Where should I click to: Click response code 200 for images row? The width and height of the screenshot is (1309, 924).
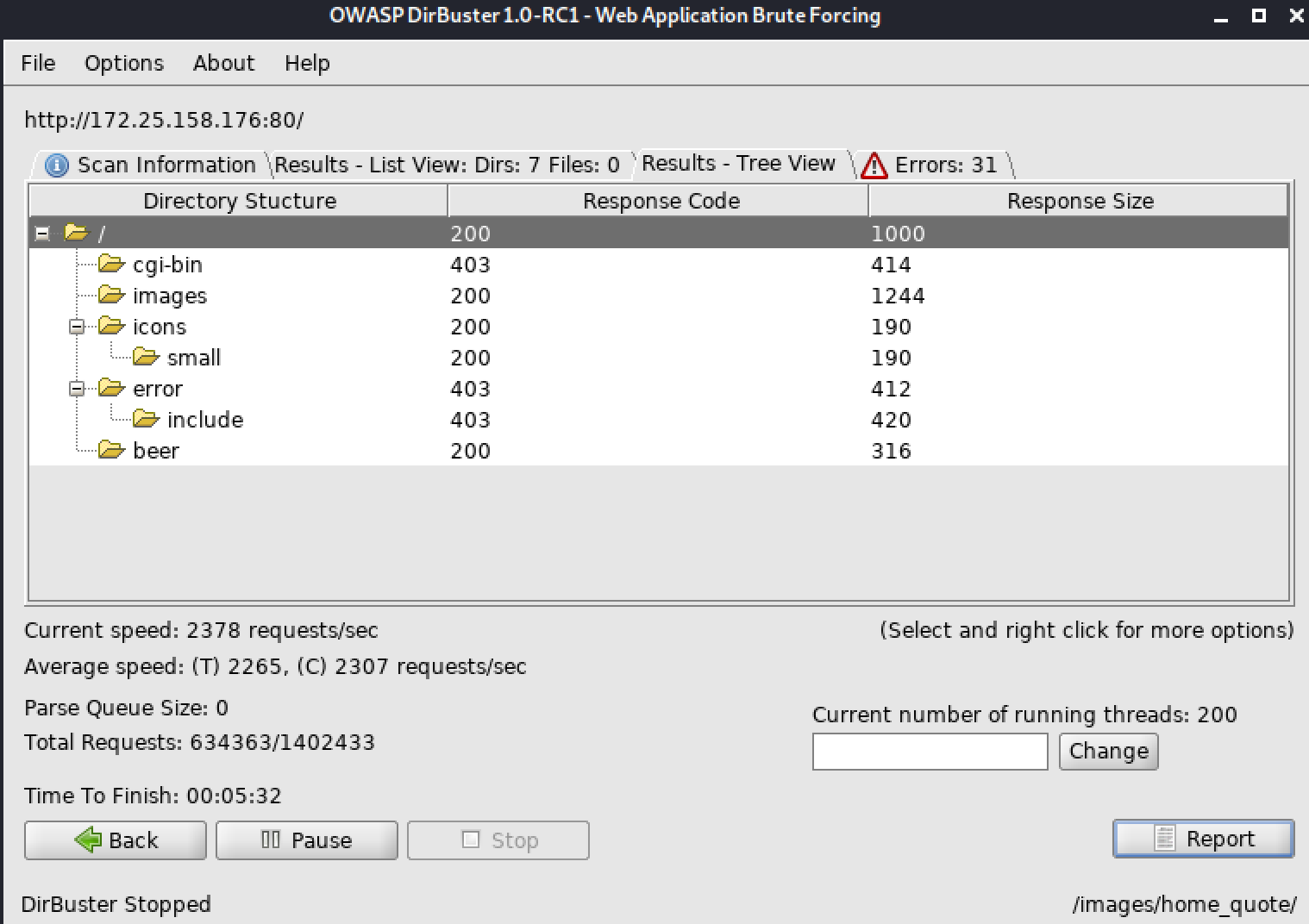pyautogui.click(x=470, y=296)
